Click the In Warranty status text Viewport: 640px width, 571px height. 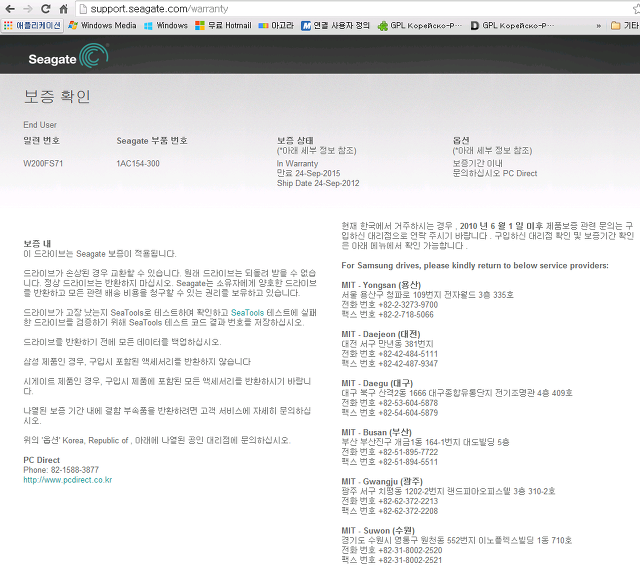[x=297, y=164]
